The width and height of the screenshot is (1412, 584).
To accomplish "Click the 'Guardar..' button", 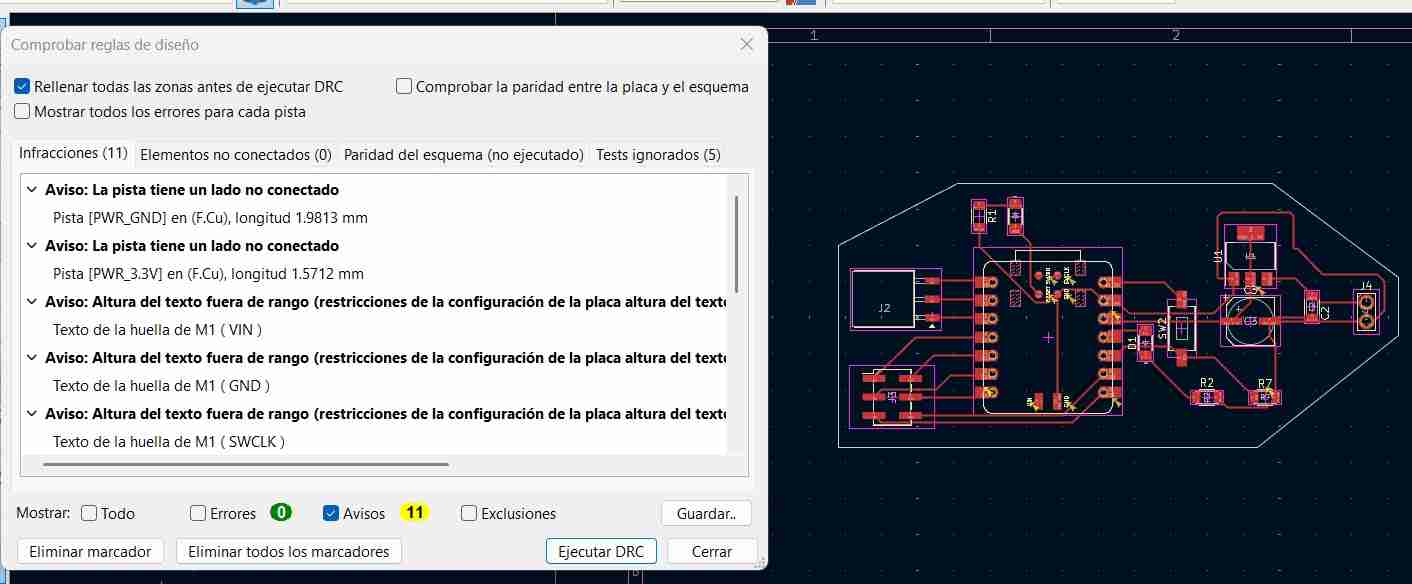I will [x=706, y=513].
